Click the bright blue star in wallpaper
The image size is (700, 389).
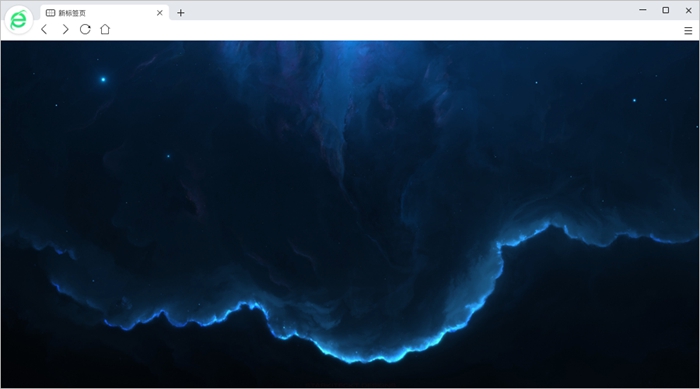point(103,79)
